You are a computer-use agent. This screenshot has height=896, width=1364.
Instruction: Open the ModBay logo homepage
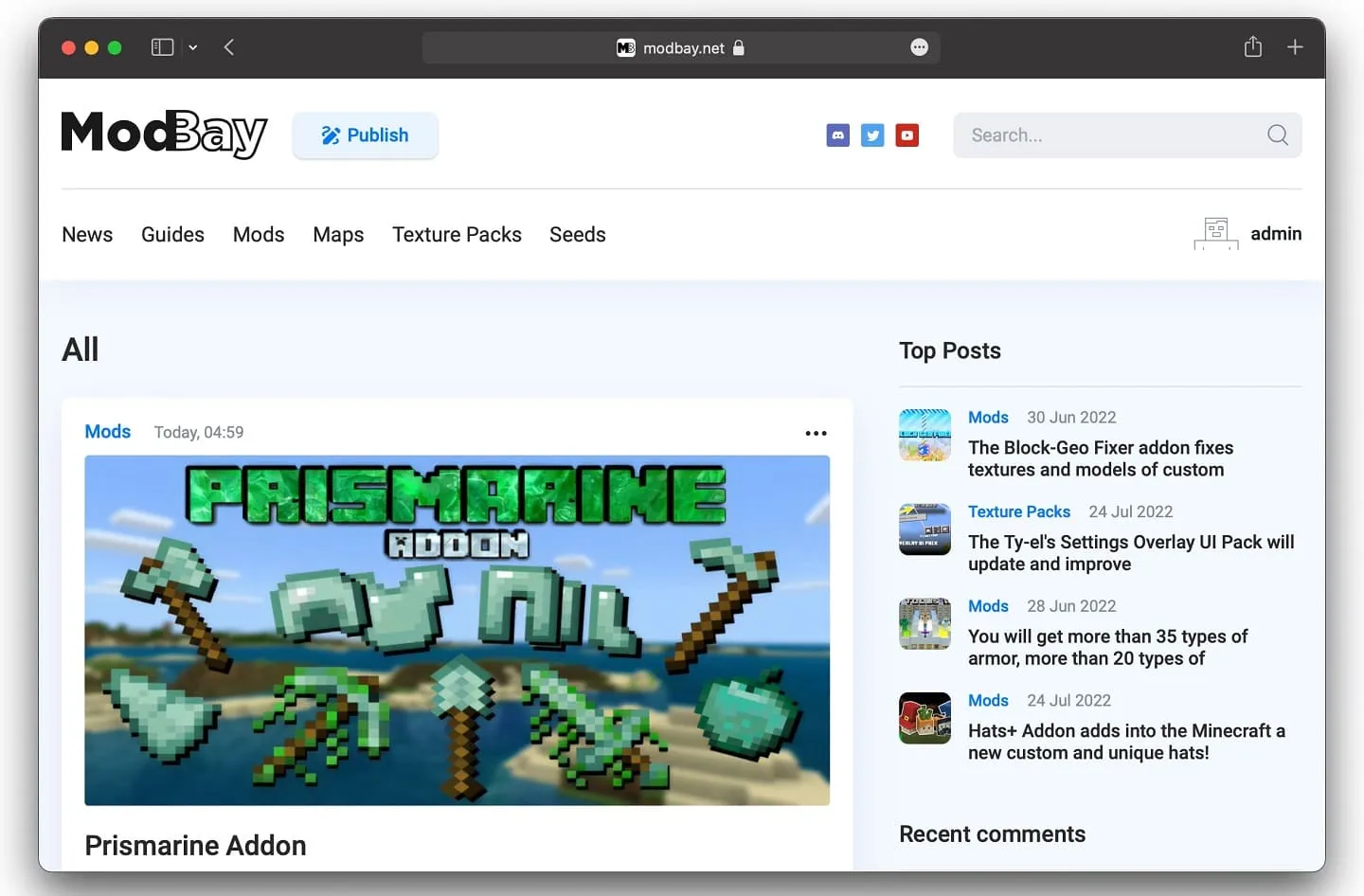(165, 134)
